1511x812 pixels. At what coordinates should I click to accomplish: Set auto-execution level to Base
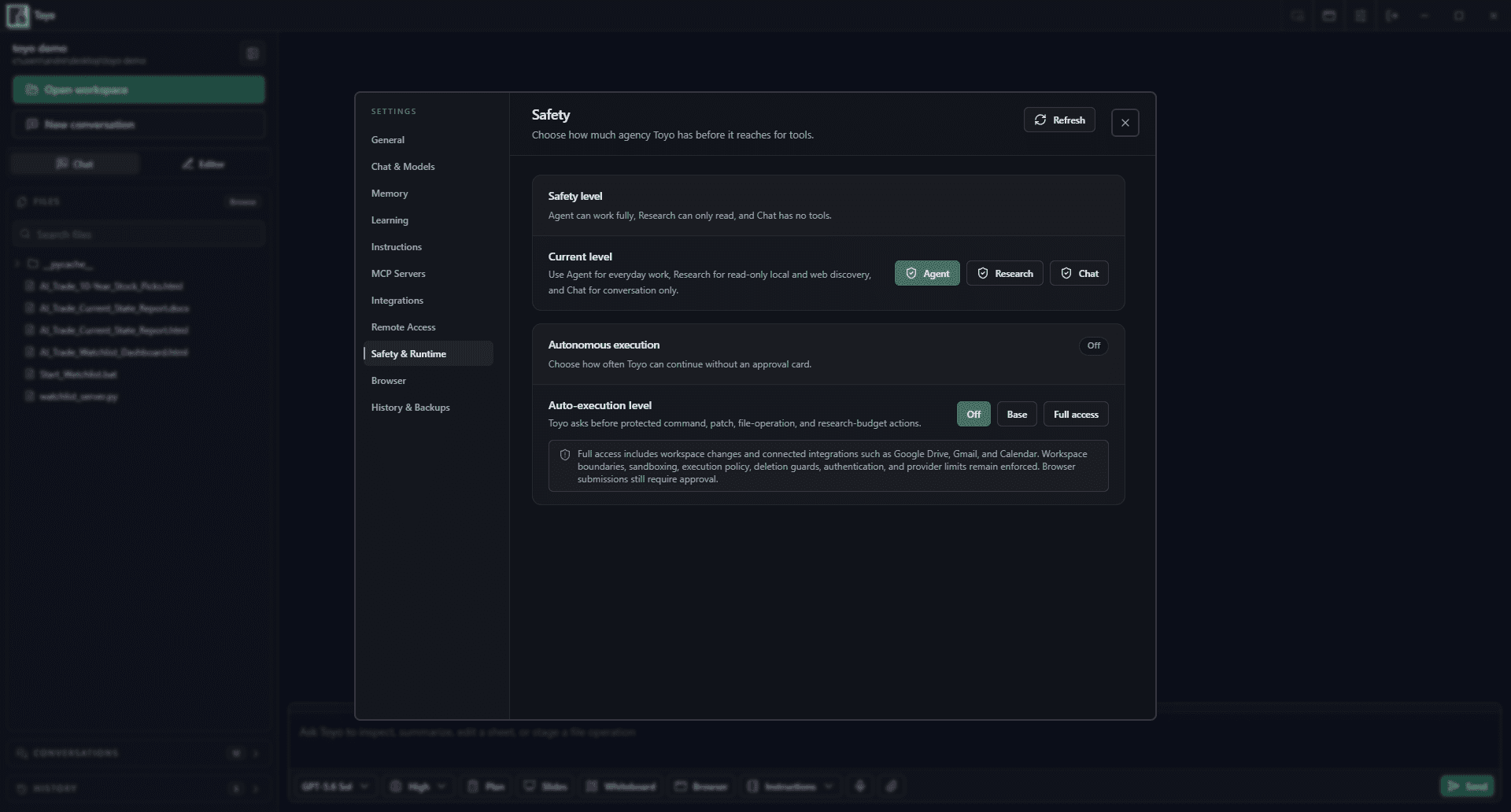click(1017, 414)
